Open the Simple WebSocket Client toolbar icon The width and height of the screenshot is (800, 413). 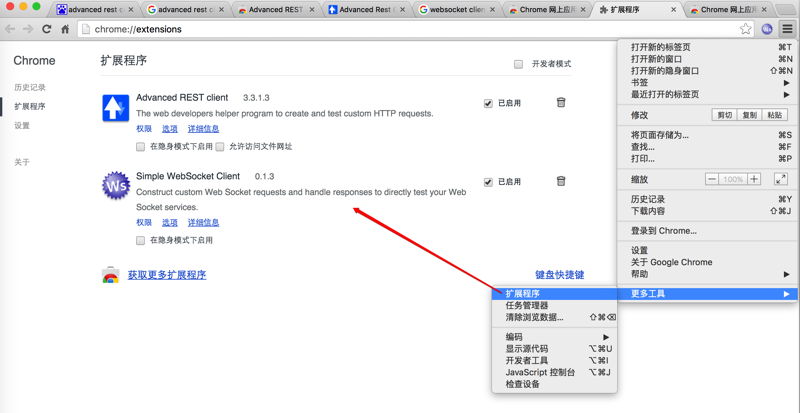[x=767, y=29]
